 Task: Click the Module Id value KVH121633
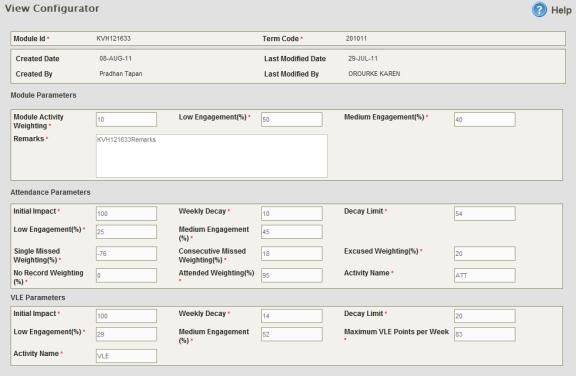pos(114,39)
